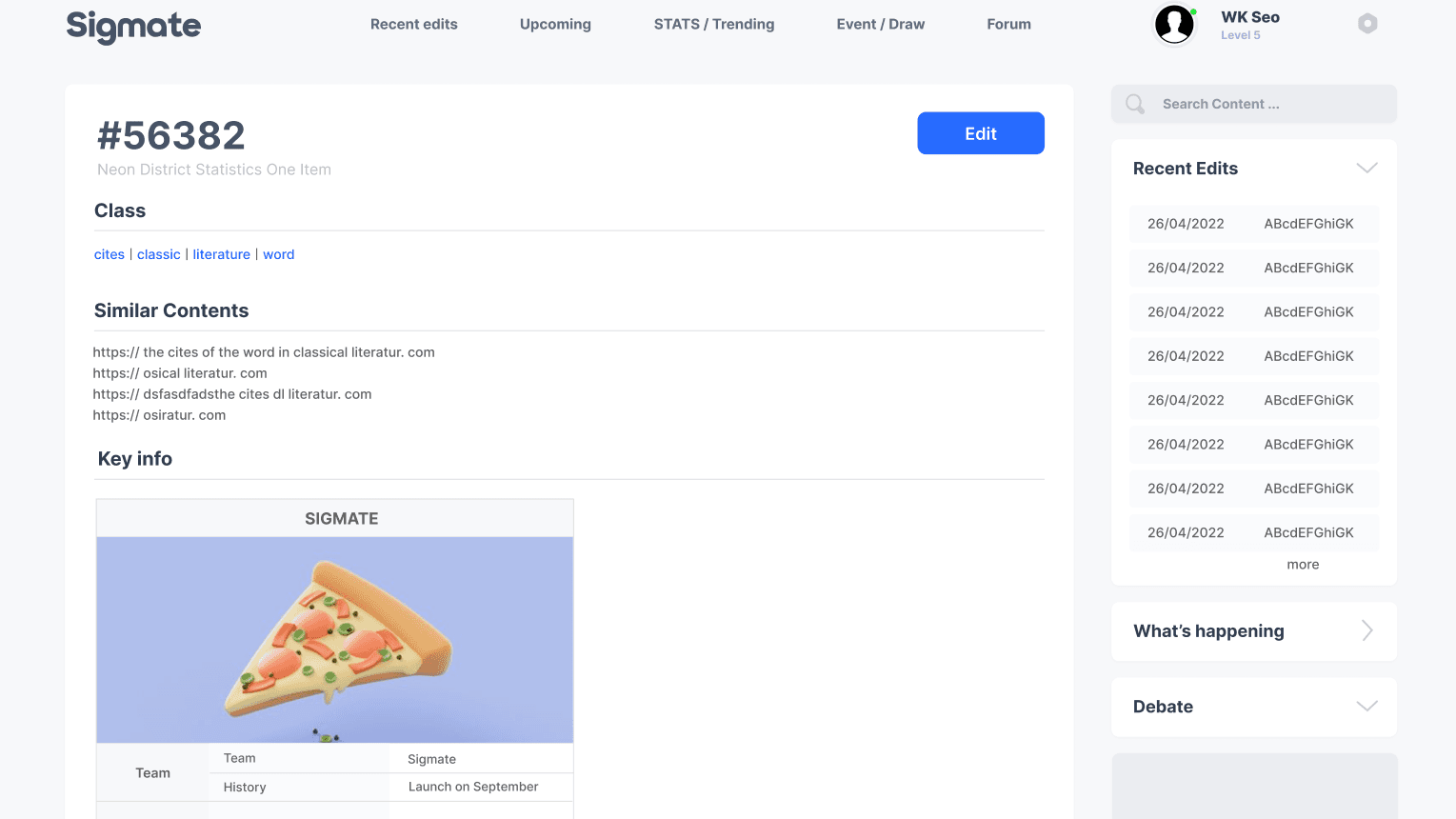The image size is (1456, 819).
Task: Click the Sigmate logo
Action: pos(133,26)
